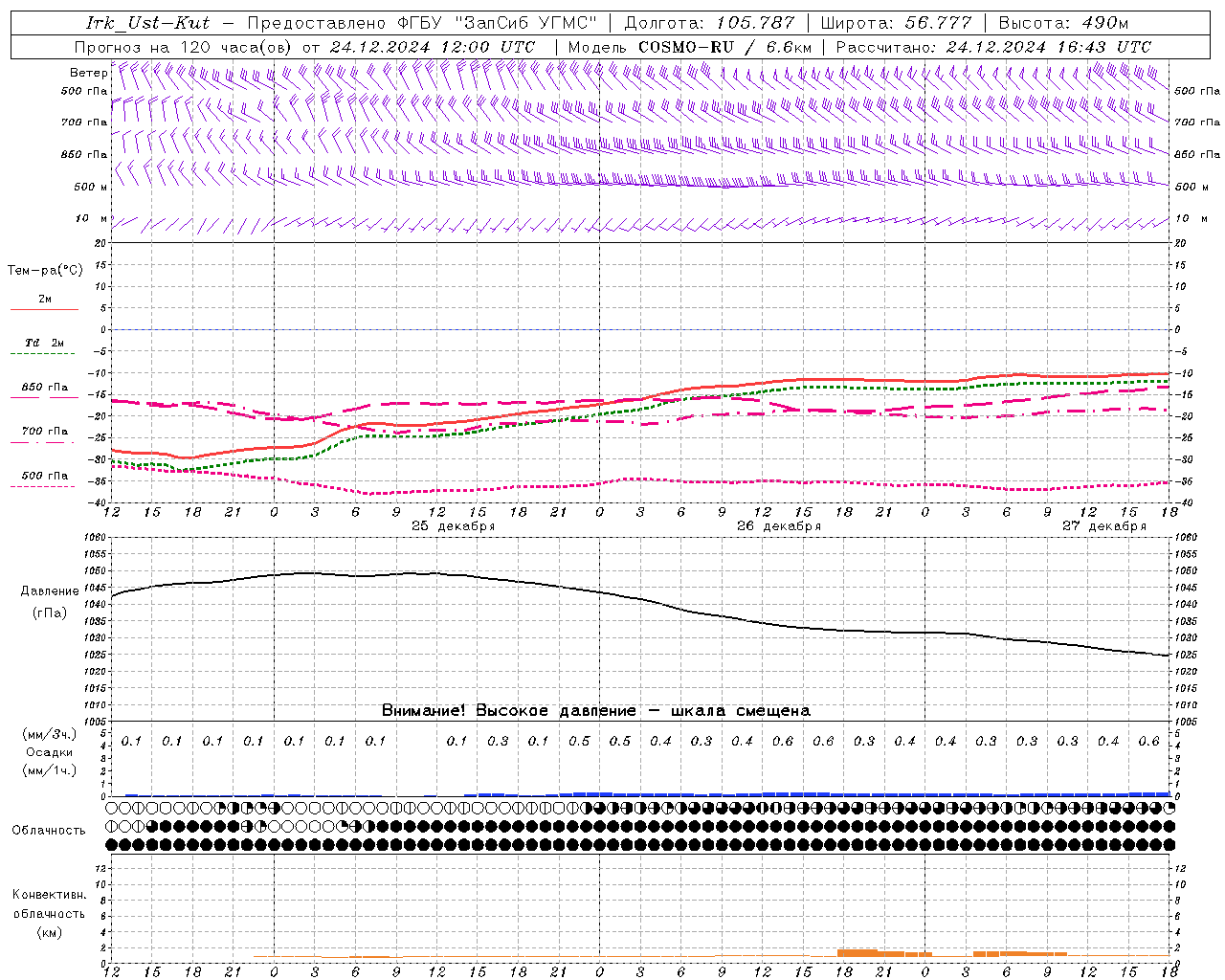Click the 25 декабря date label
This screenshot has width=1225, height=980.
(454, 526)
